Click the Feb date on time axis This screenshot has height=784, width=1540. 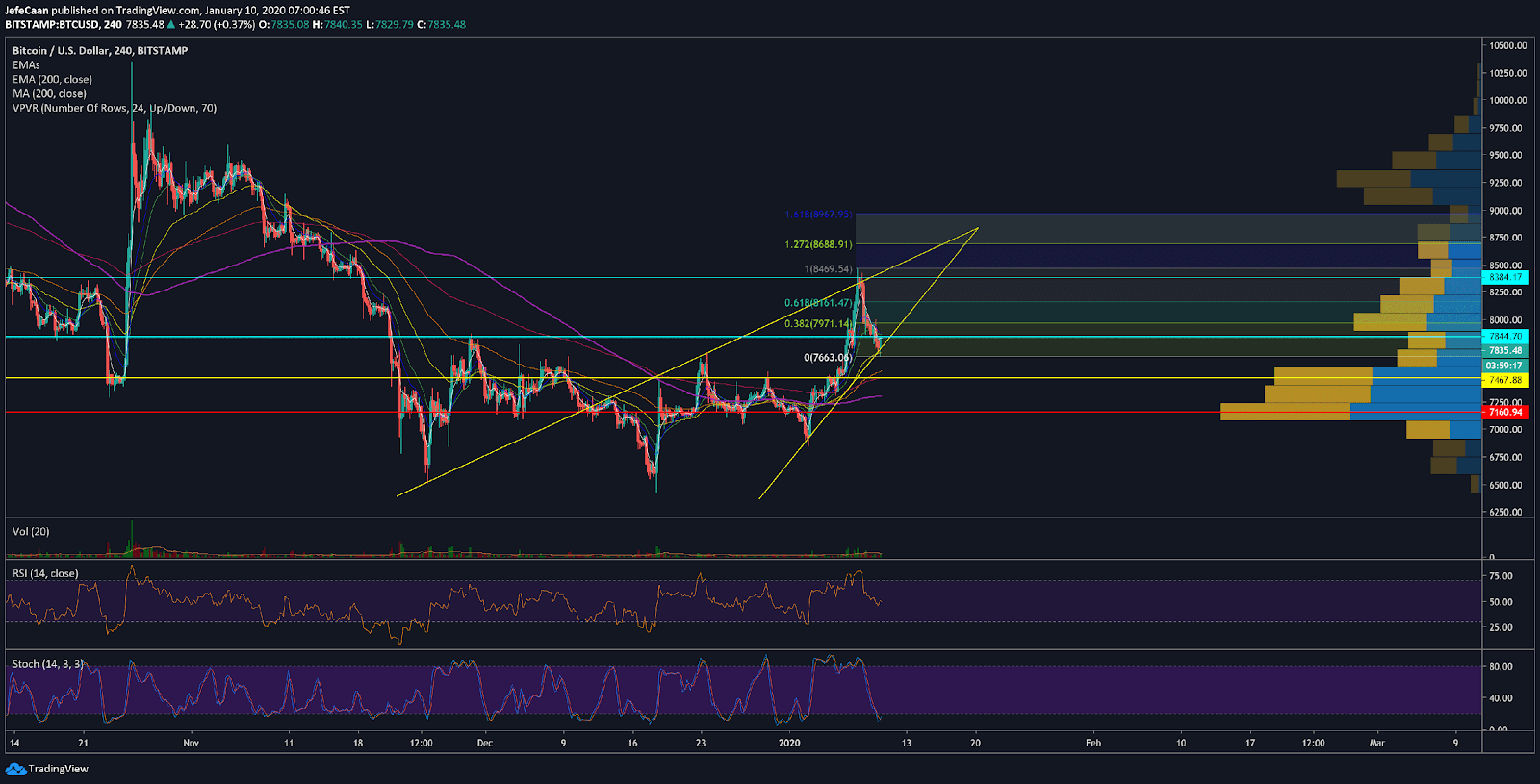point(1093,743)
